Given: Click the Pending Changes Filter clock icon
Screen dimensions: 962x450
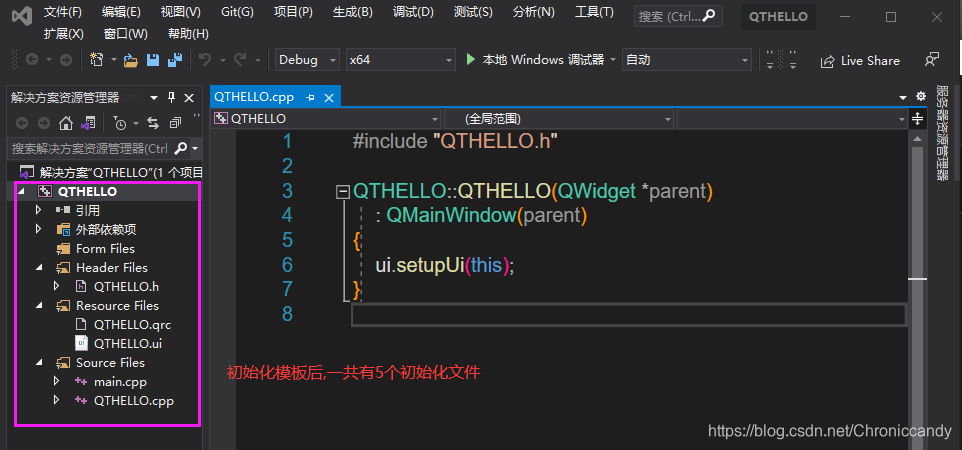Looking at the screenshot, I should [120, 123].
